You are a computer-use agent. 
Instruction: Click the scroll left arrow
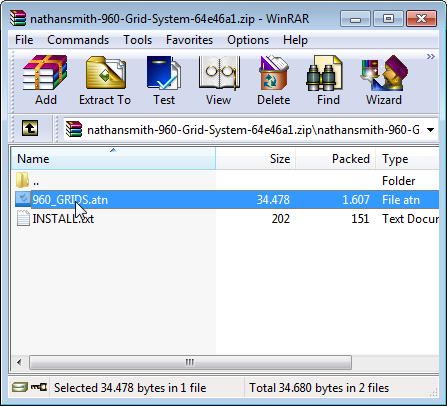pyautogui.click(x=19, y=362)
